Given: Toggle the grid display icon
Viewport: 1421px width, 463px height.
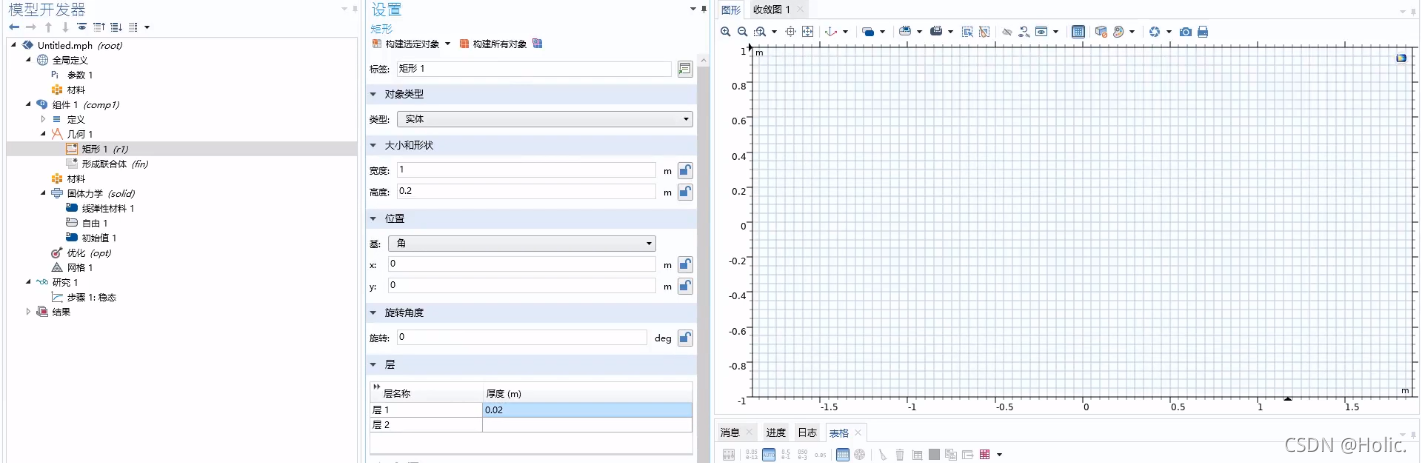Looking at the screenshot, I should pos(1078,32).
